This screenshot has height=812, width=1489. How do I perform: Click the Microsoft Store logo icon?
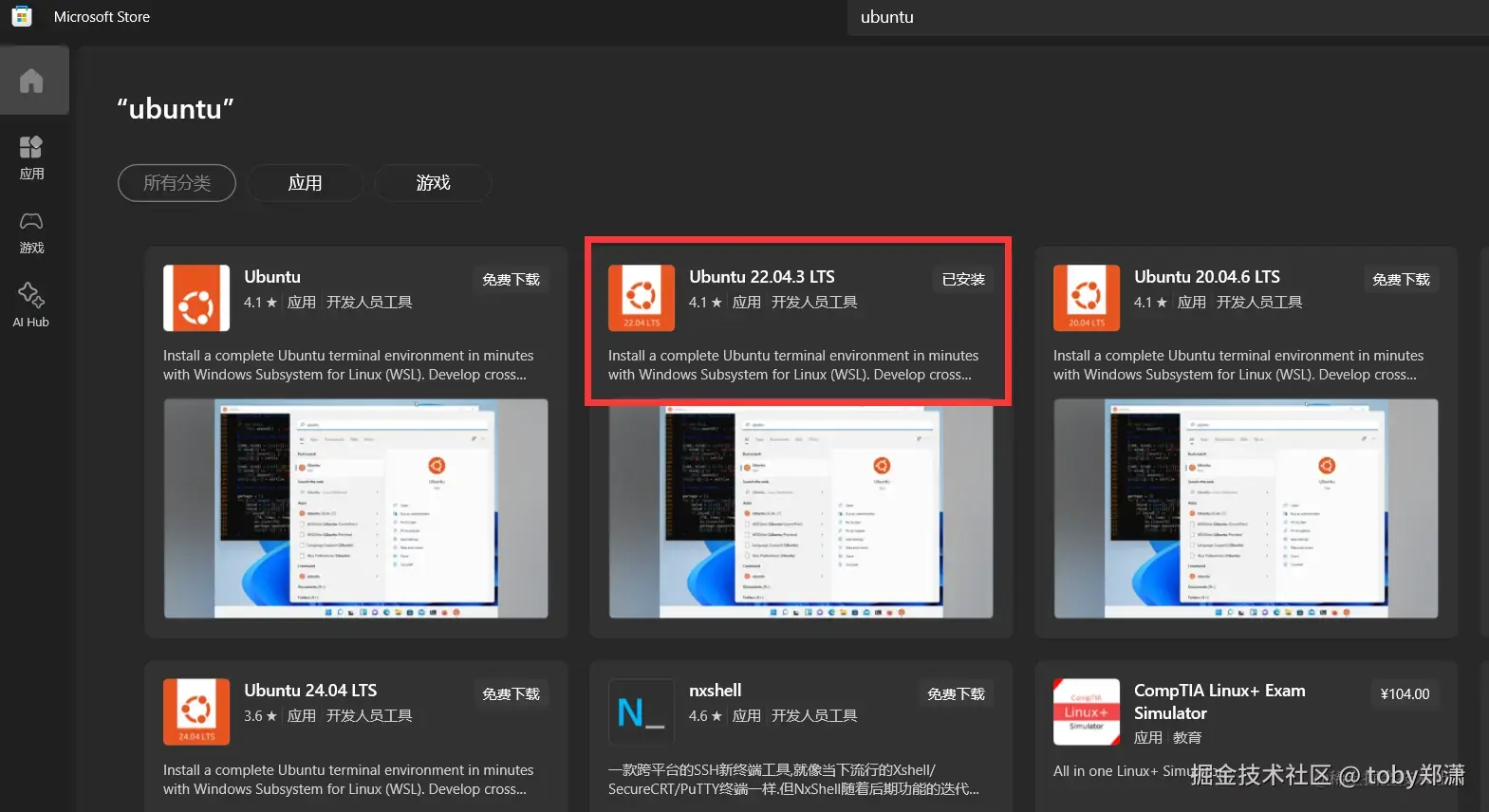22,16
